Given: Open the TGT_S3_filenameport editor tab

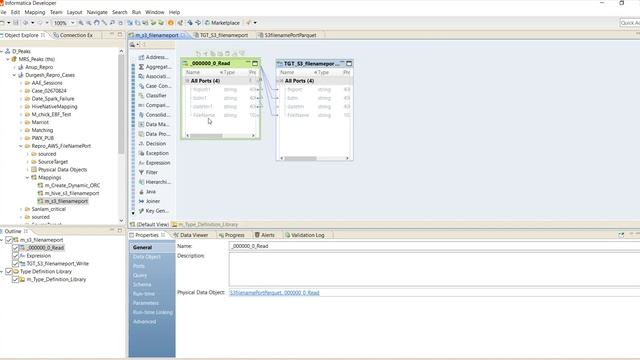Looking at the screenshot, I should [221, 35].
